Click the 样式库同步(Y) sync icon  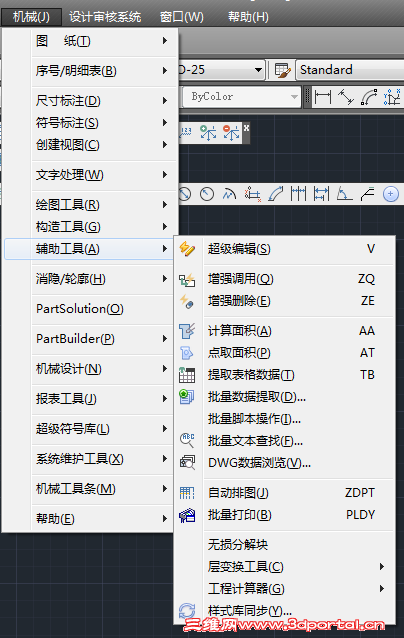187,611
